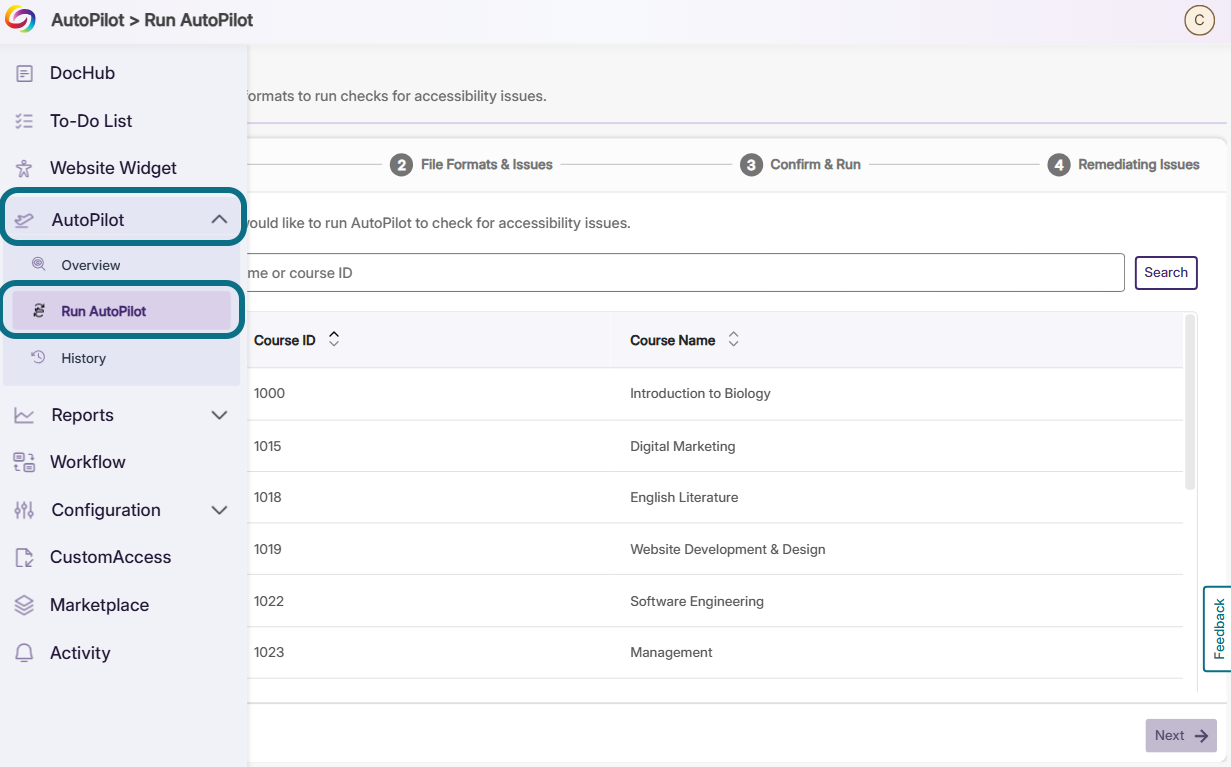
Task: Go to the File Formats & Issues step
Action: click(471, 165)
